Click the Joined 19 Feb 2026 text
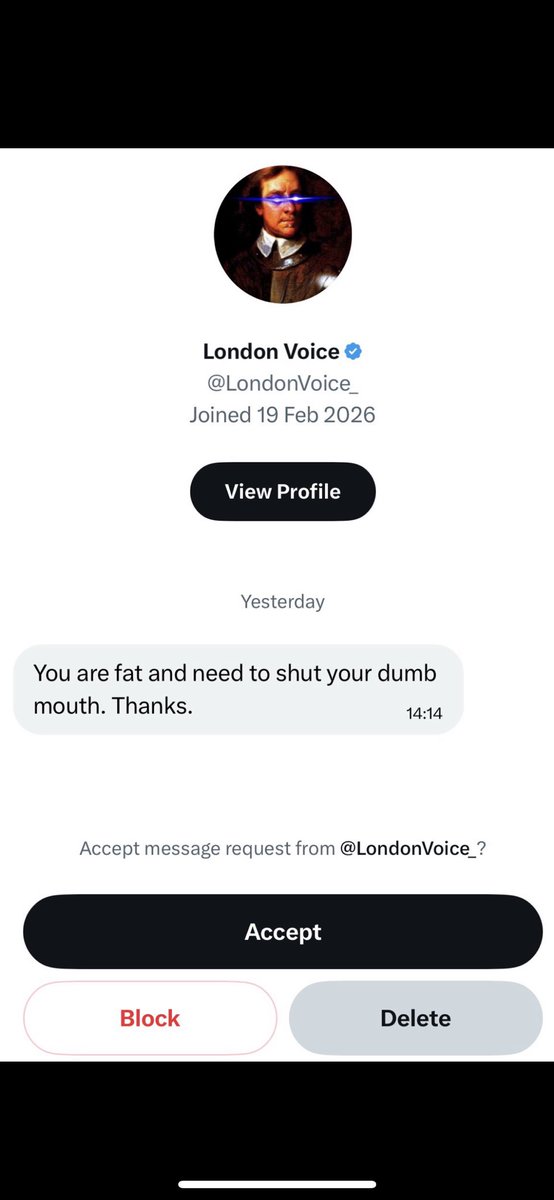This screenshot has width=554, height=1200. point(283,415)
